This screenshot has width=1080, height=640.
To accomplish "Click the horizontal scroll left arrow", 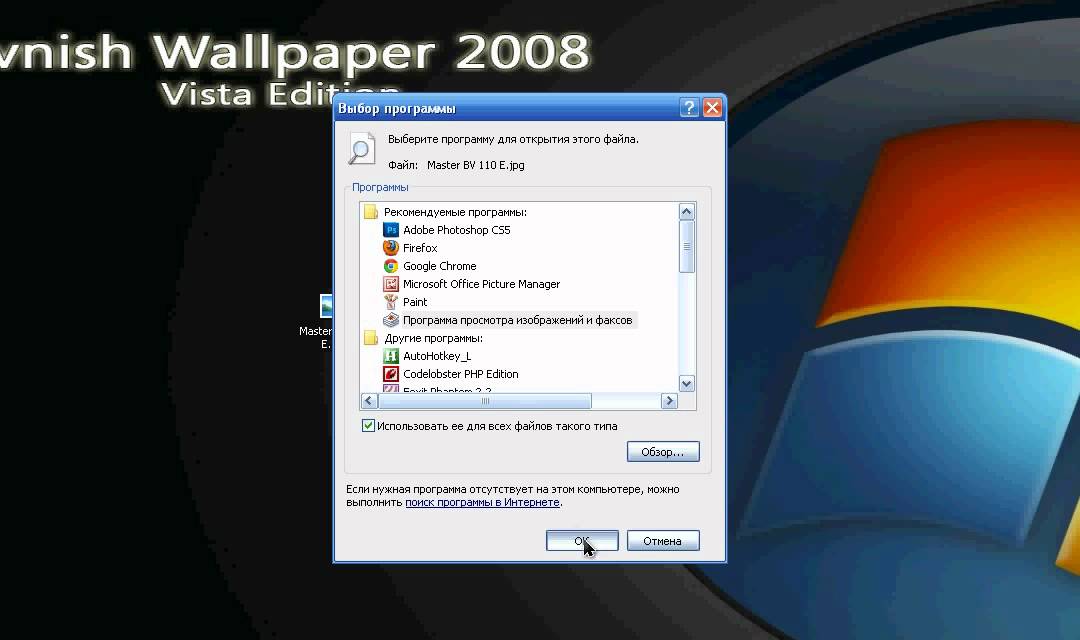I will 368,400.
